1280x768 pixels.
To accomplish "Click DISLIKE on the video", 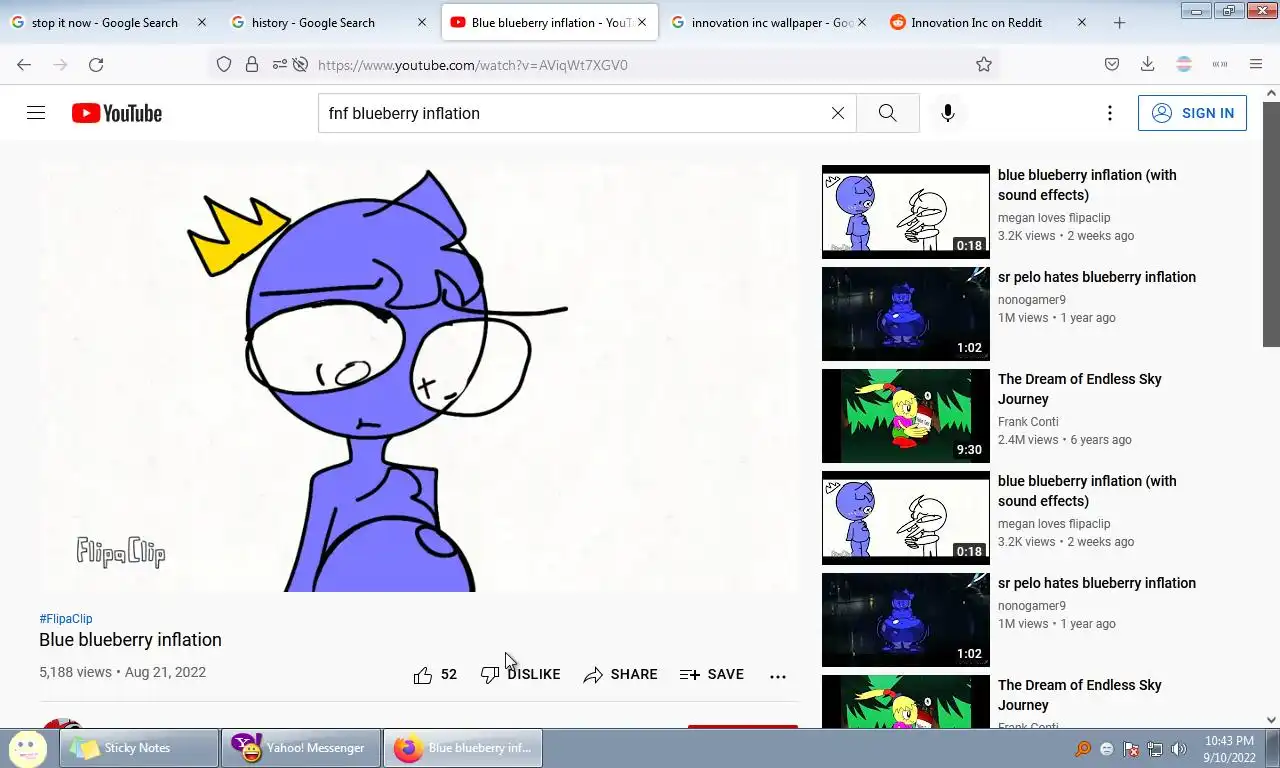I will pyautogui.click(x=520, y=675).
